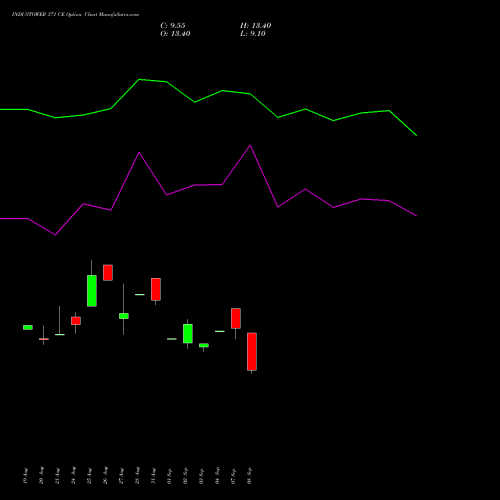Screen dimensions: 500x500
Task: Select the red candle for 07 Sep
Action: pos(236,318)
